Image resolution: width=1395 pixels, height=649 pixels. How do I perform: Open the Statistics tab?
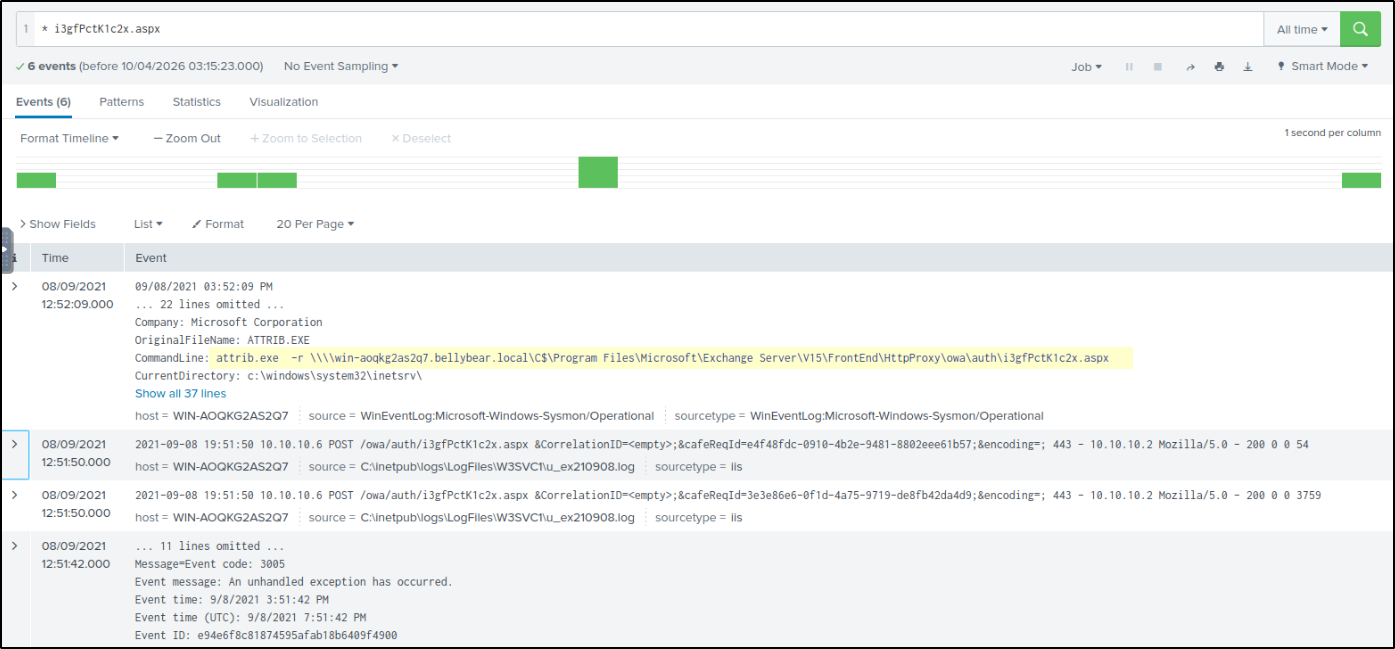tap(196, 102)
